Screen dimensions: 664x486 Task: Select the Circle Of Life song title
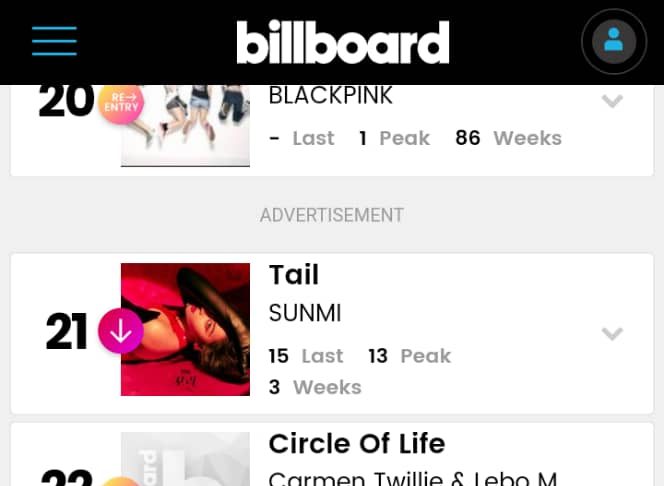click(357, 443)
